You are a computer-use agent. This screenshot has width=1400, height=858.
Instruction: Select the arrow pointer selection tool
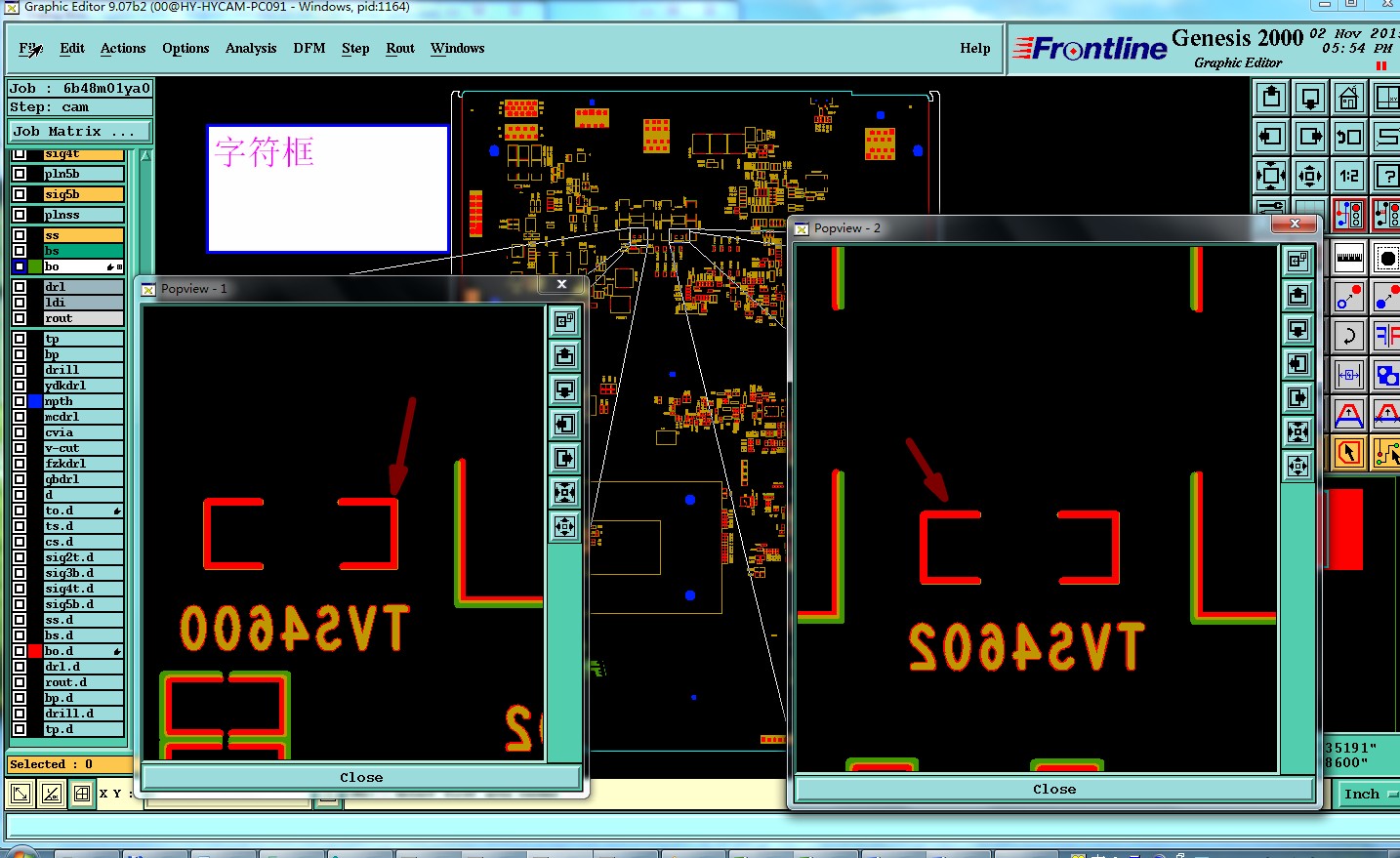click(x=1349, y=452)
